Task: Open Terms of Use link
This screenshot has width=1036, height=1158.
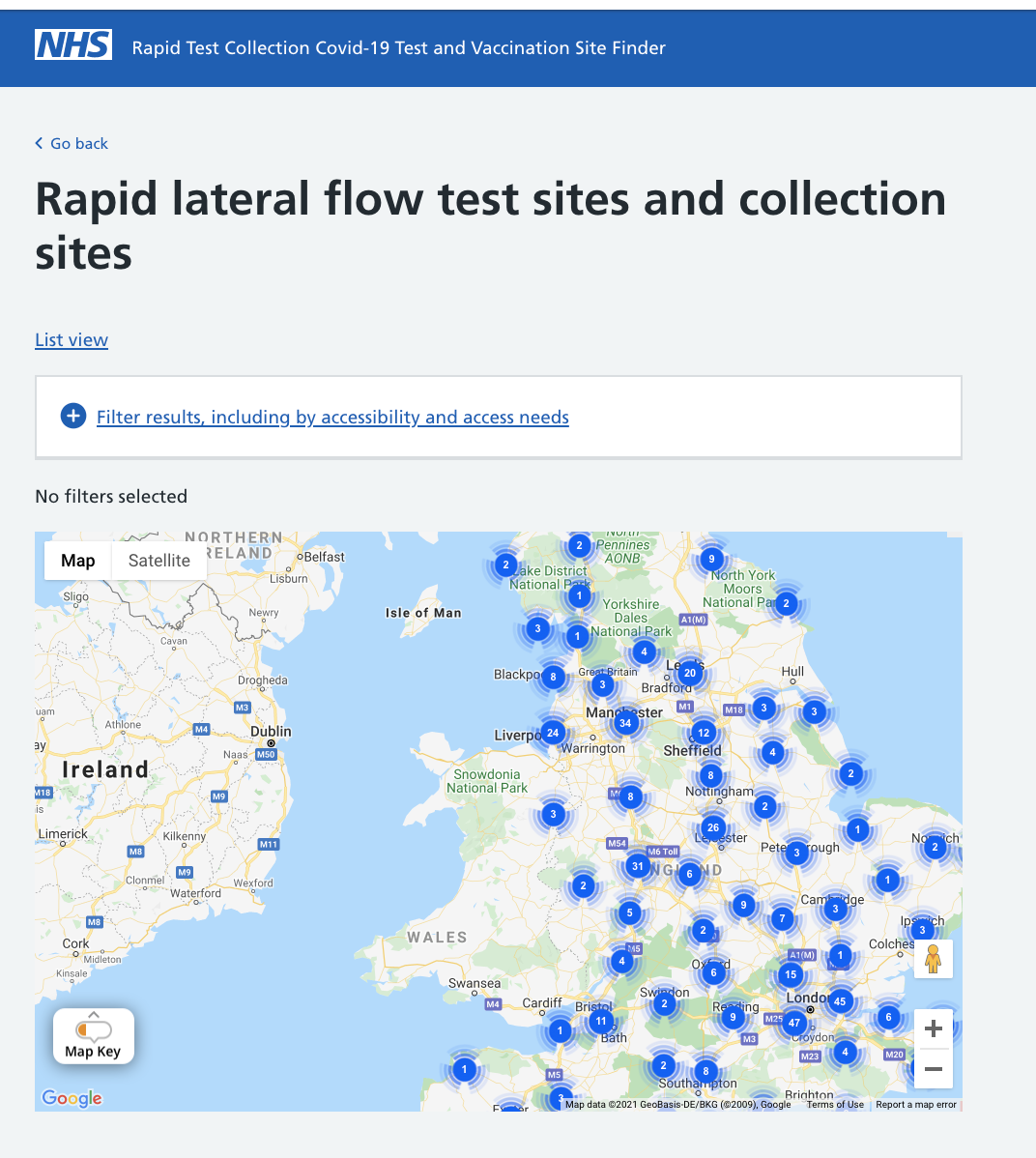Action: (x=834, y=1105)
